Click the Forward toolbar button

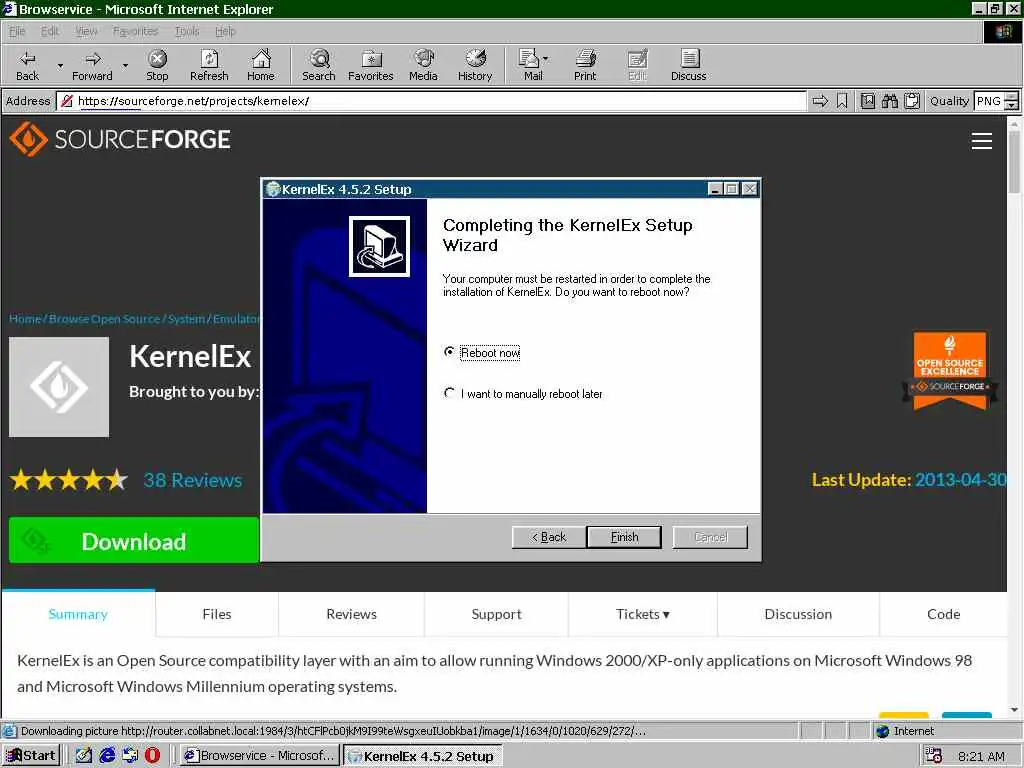click(92, 65)
